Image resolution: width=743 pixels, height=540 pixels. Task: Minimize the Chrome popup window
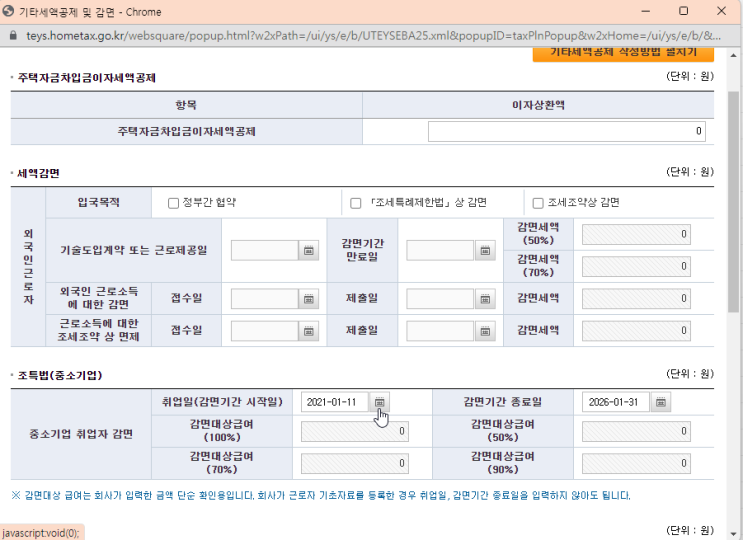tap(645, 11)
